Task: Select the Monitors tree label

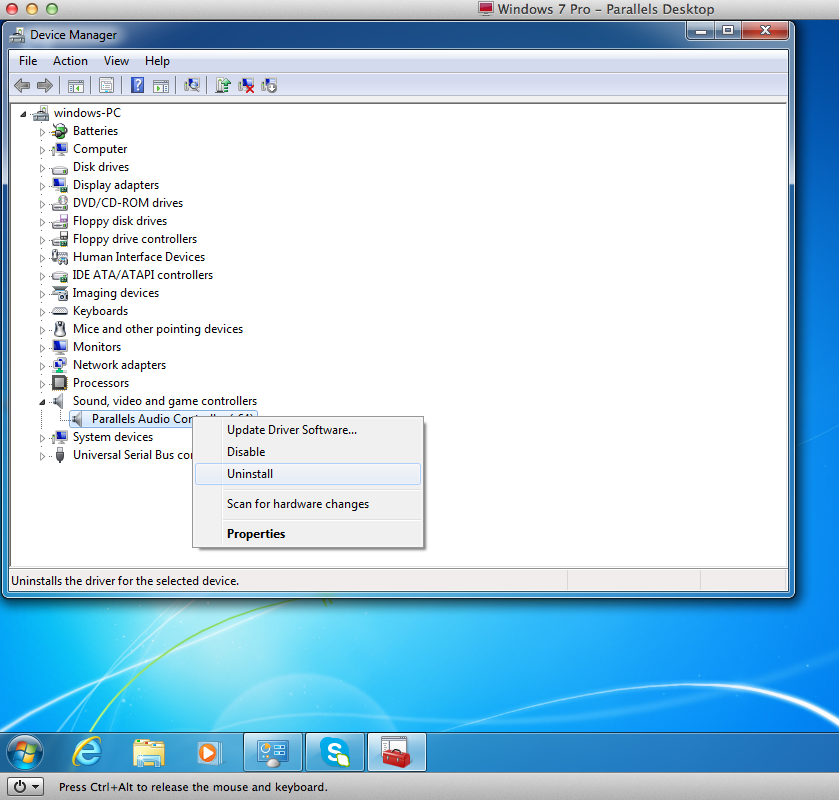Action: tap(97, 347)
